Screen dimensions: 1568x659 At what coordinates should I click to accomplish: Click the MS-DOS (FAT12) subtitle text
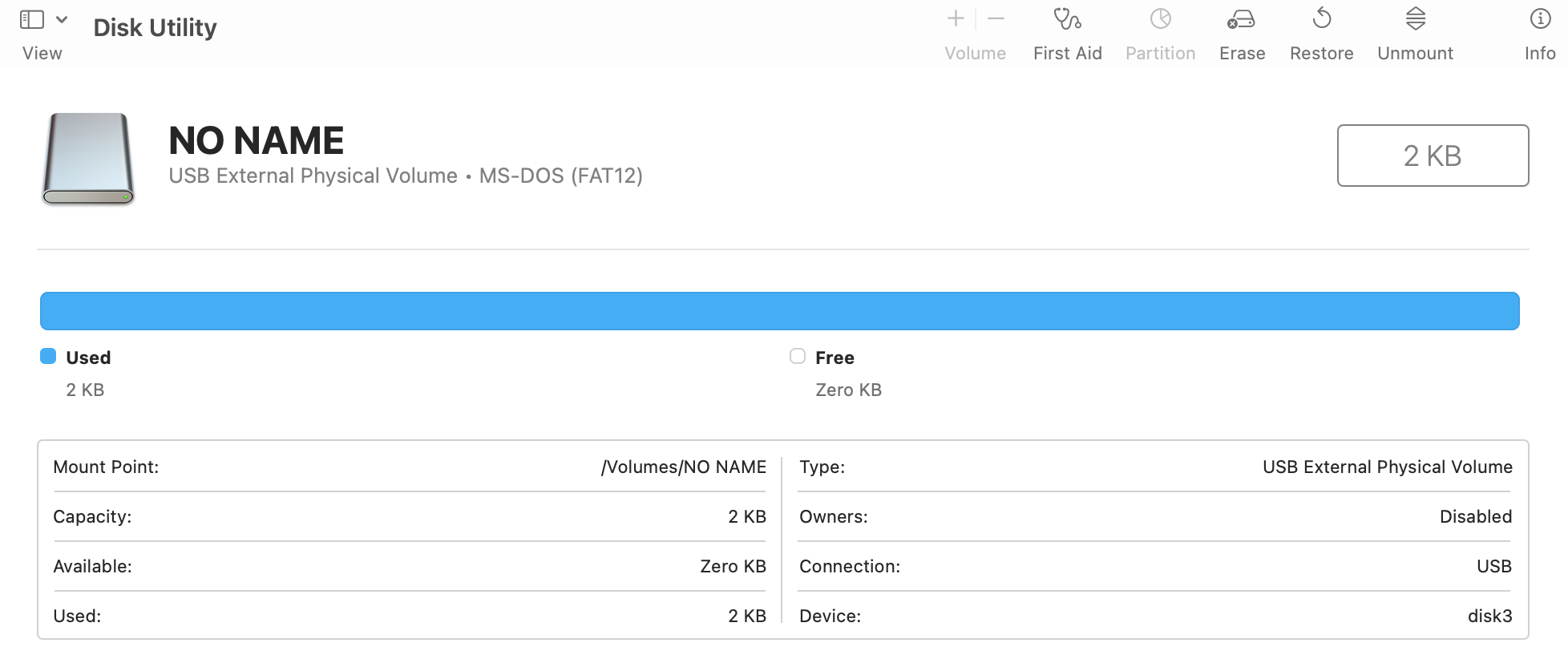click(561, 176)
